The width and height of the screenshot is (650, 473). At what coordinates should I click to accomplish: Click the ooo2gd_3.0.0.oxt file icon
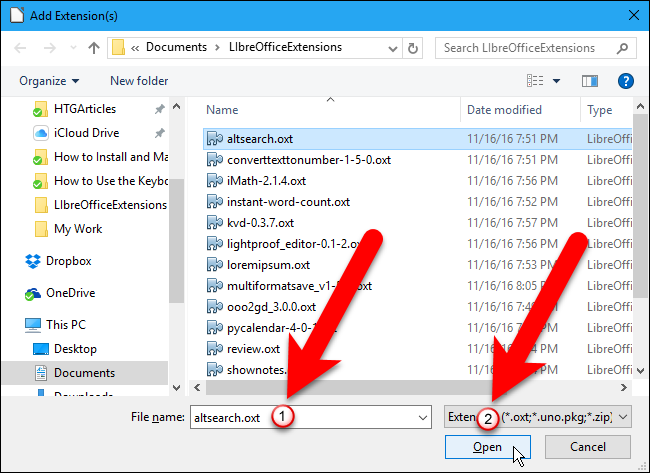pyautogui.click(x=215, y=307)
